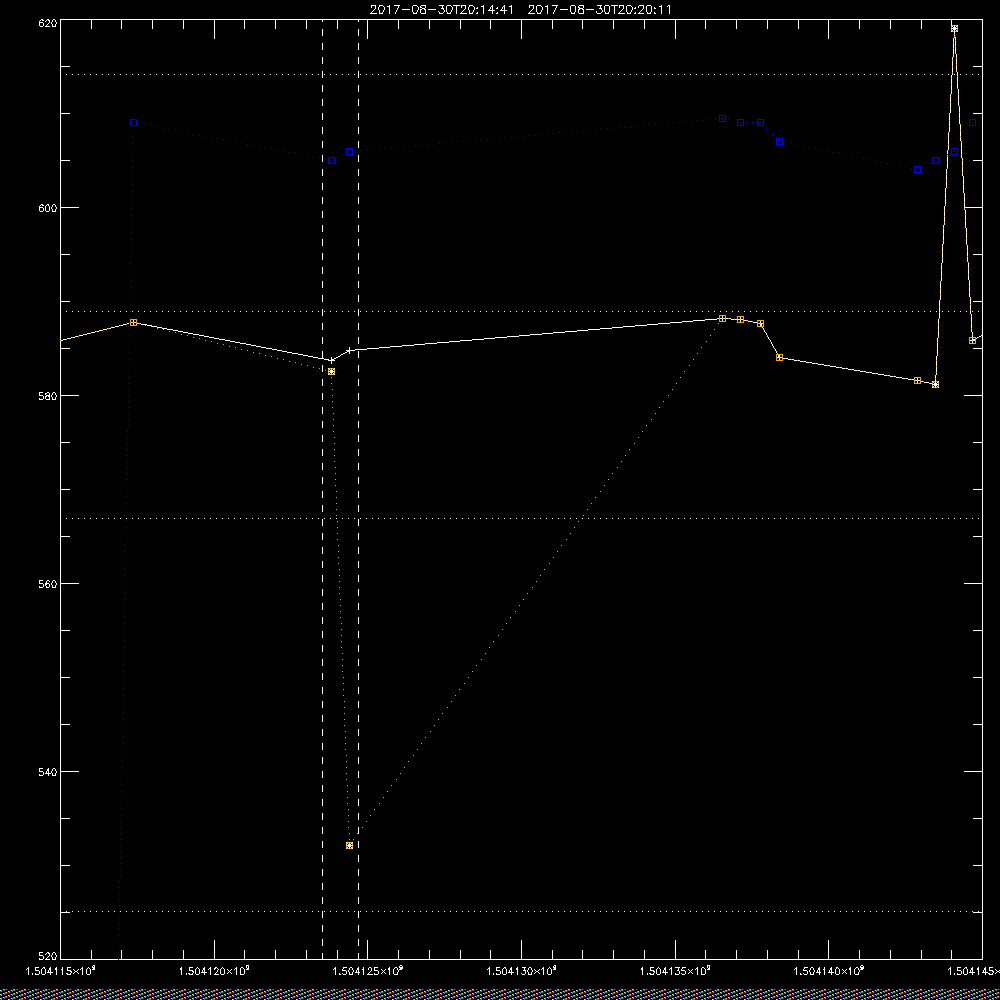This screenshot has height=1000, width=1000.
Task: Click the left vertical dashed marker line
Action: click(322, 489)
